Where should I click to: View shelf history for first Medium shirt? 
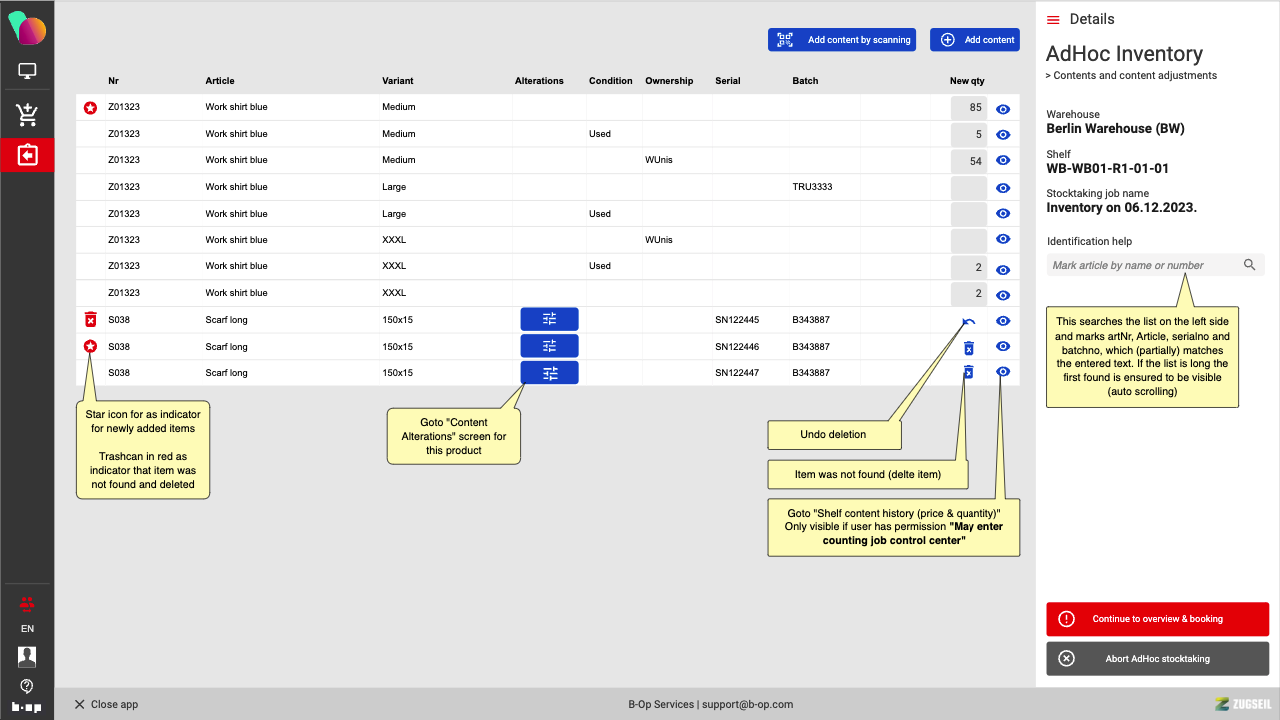tap(1003, 109)
